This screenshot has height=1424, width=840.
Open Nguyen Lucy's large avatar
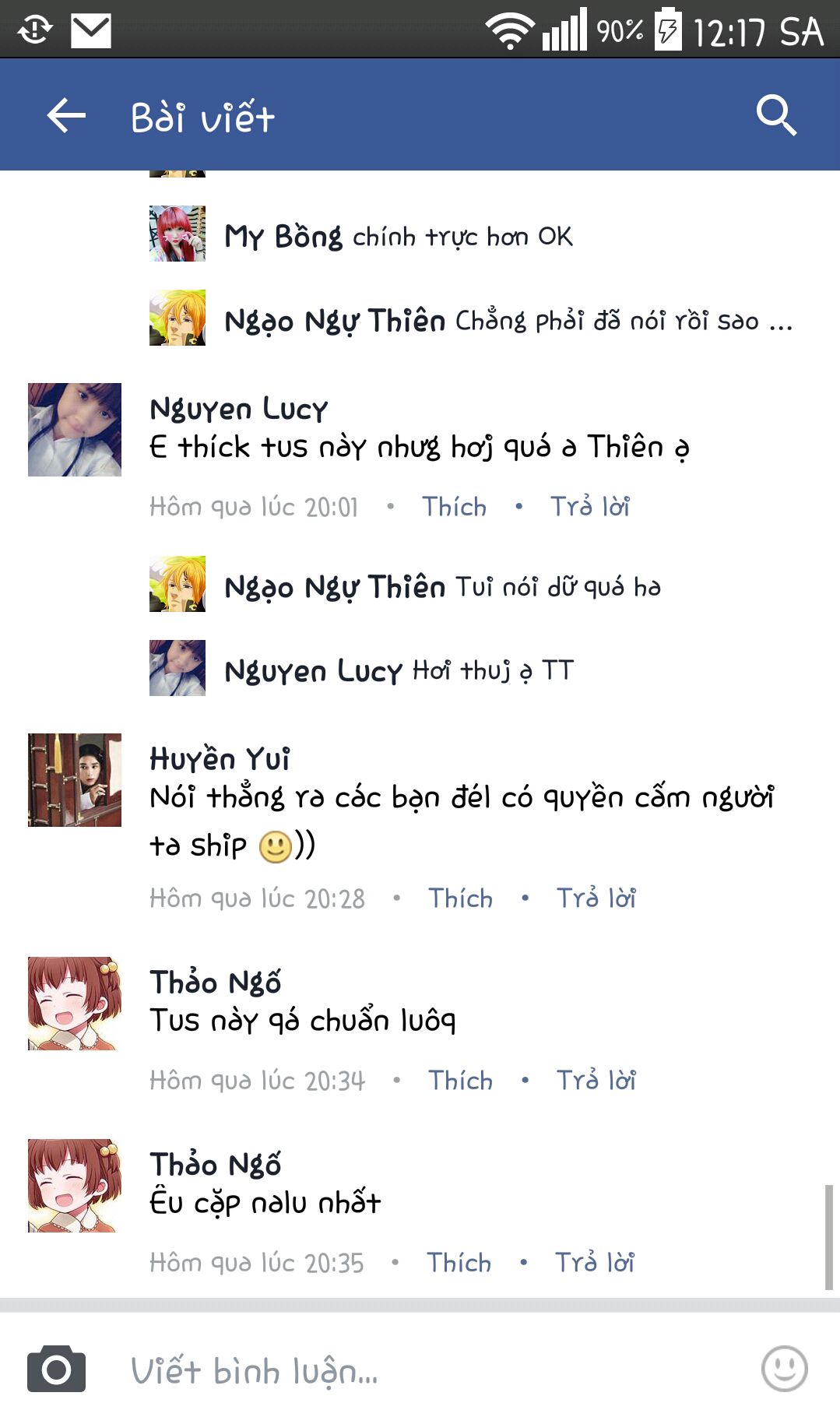75,430
